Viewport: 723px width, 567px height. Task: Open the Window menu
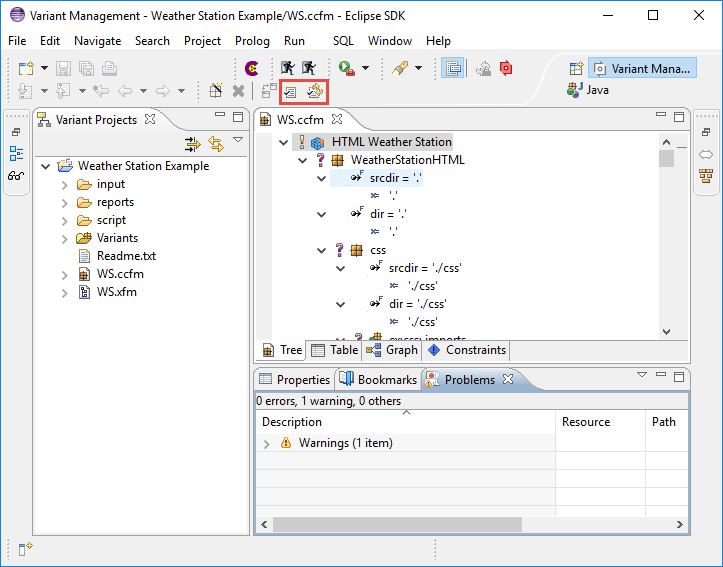(390, 41)
